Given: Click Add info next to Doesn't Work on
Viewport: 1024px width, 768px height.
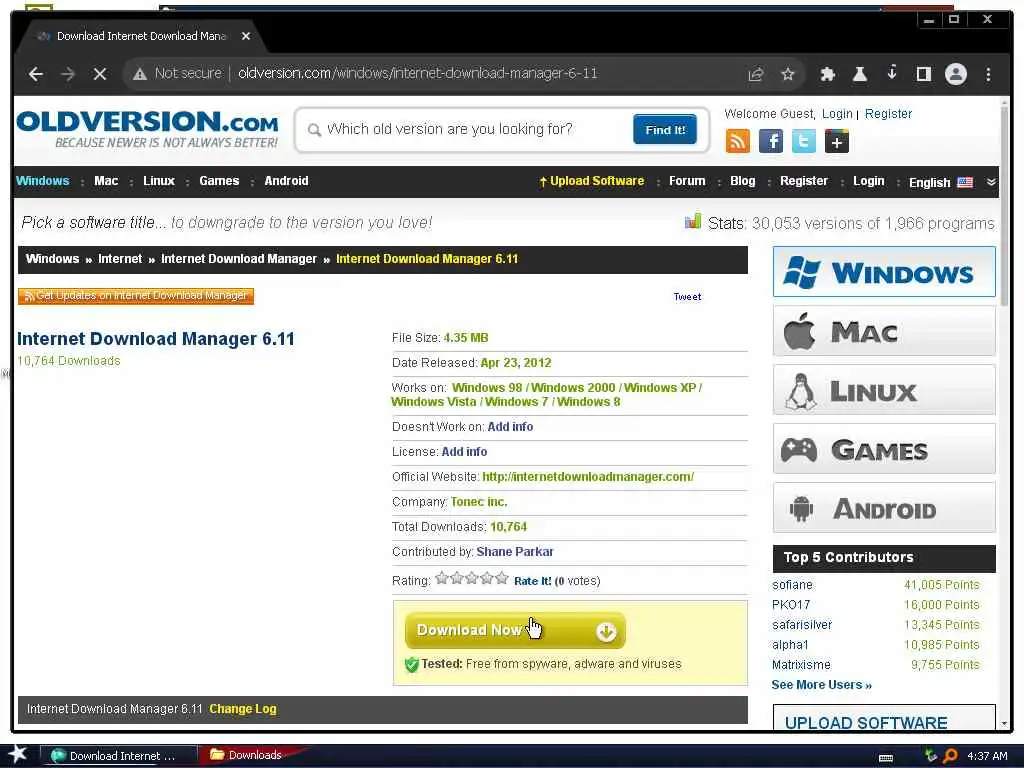Looking at the screenshot, I should [510, 426].
